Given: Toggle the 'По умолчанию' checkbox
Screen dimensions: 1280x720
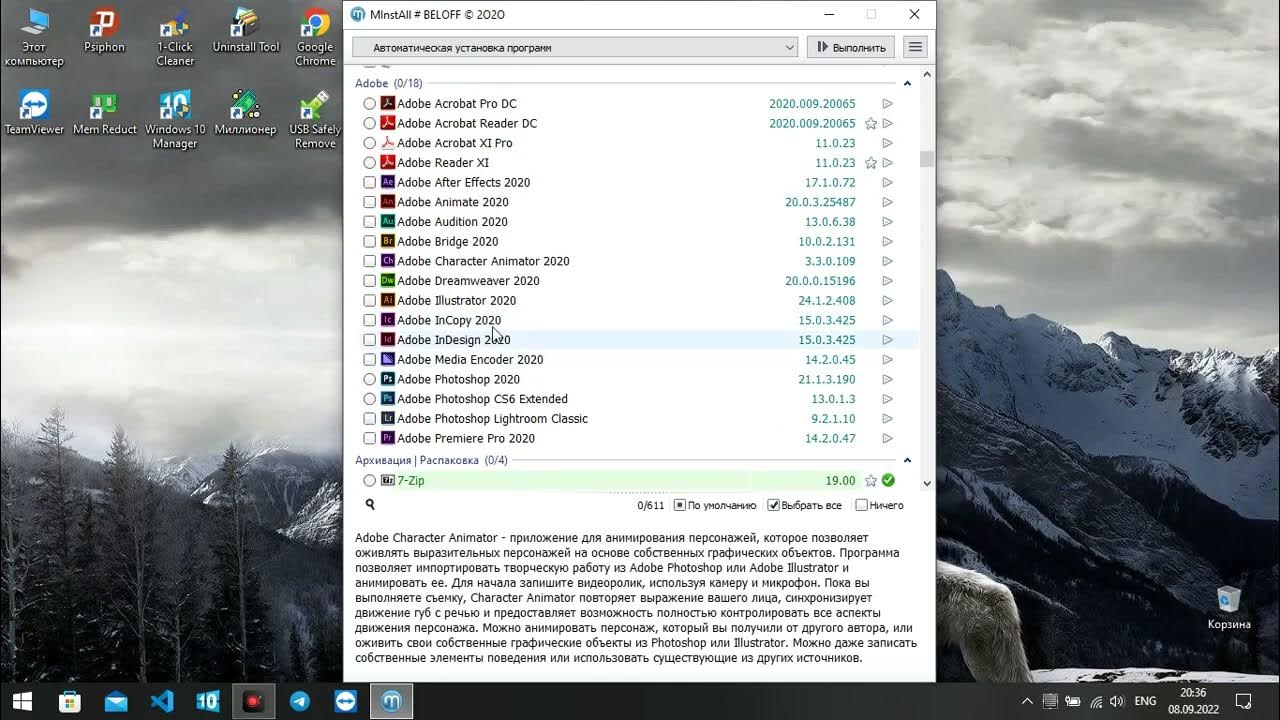Looking at the screenshot, I should [x=680, y=506].
